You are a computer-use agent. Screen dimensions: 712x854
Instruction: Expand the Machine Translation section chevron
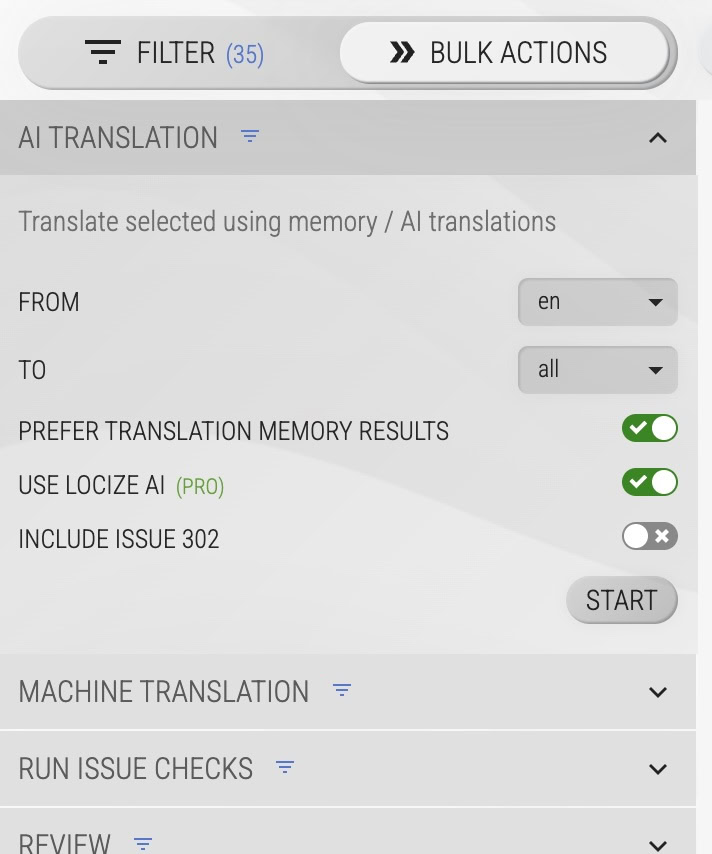tap(657, 692)
